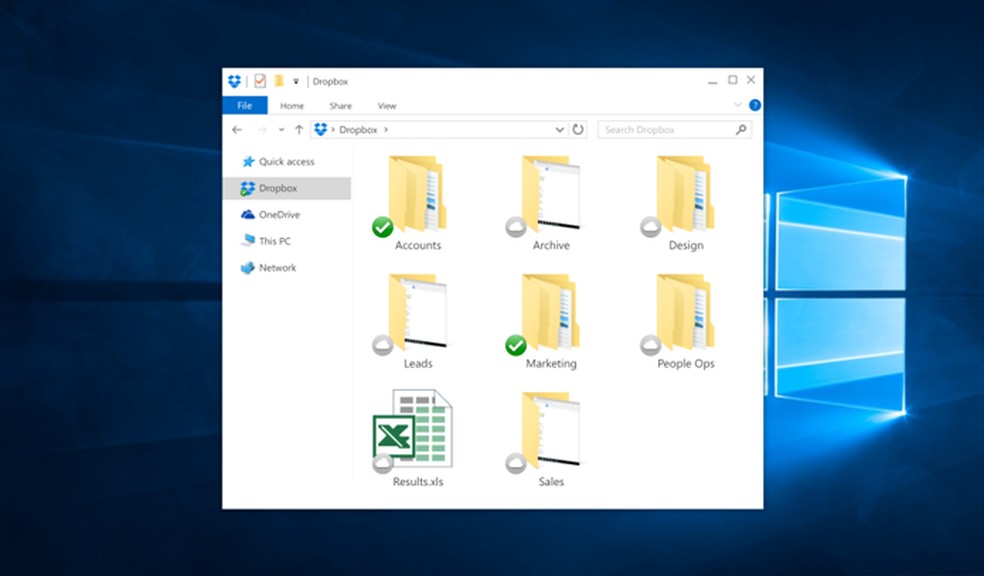Open the recent locations dropdown arrow
The width and height of the screenshot is (984, 576).
click(282, 130)
